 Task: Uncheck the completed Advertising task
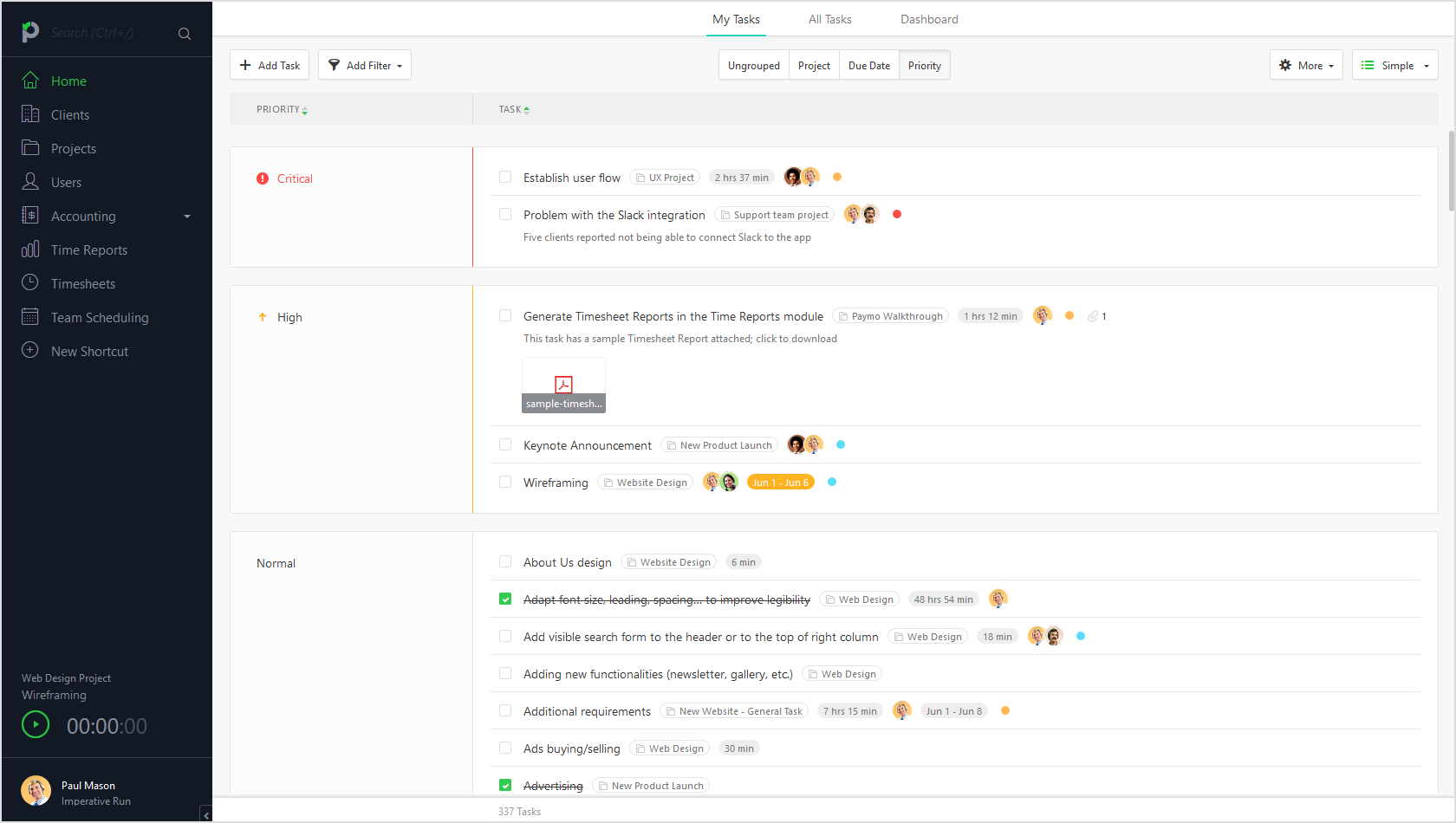pos(505,785)
